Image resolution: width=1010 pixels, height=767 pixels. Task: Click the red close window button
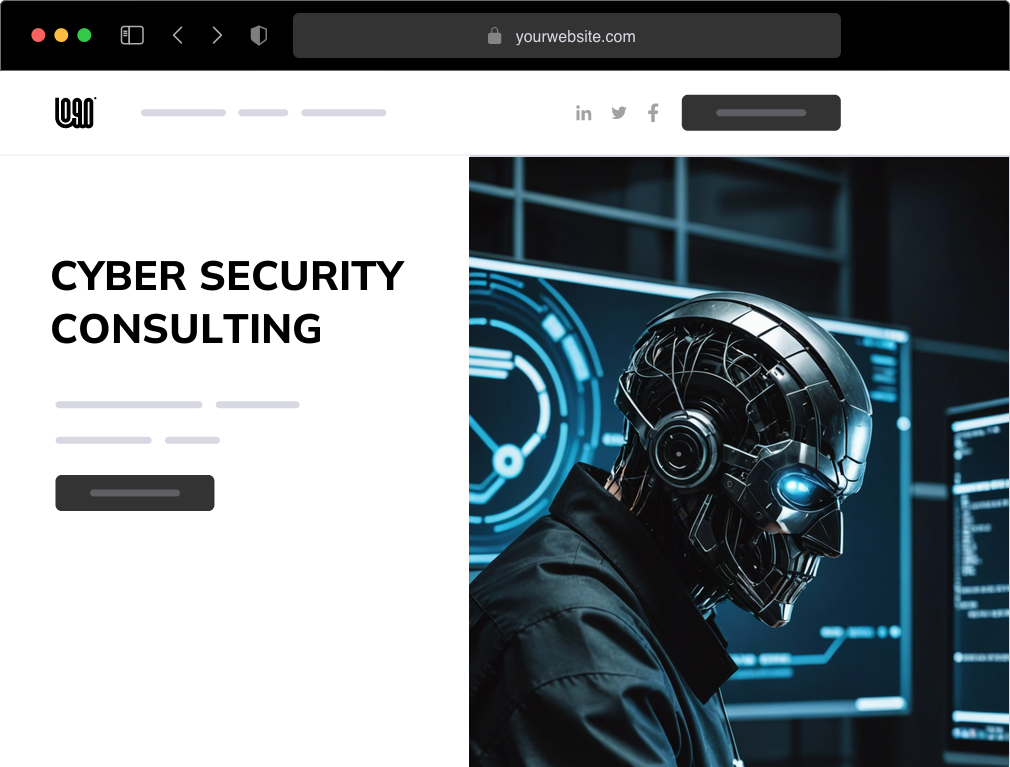(x=38, y=35)
